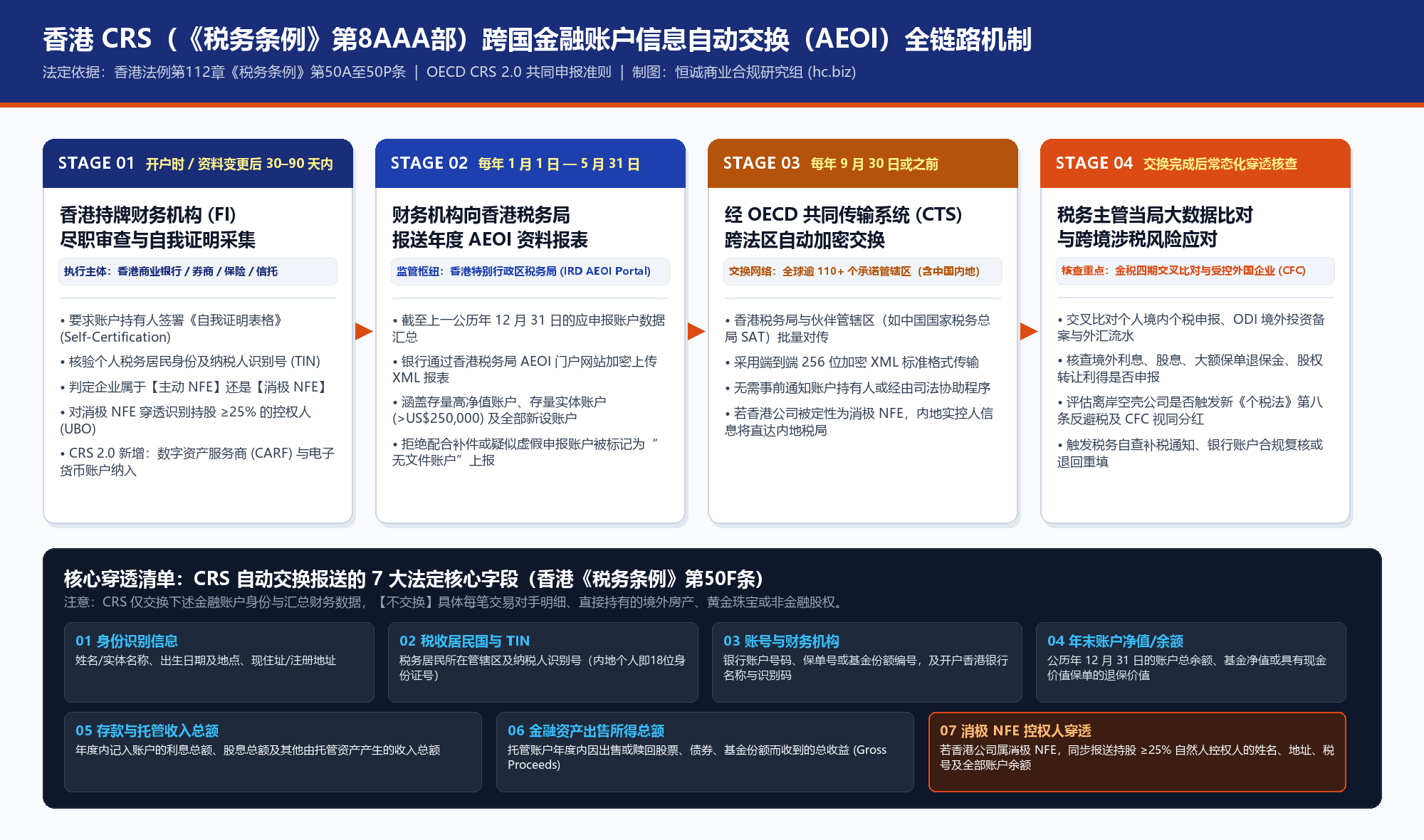Click the bullet about ODI 境外投资备案

[x=1191, y=327]
